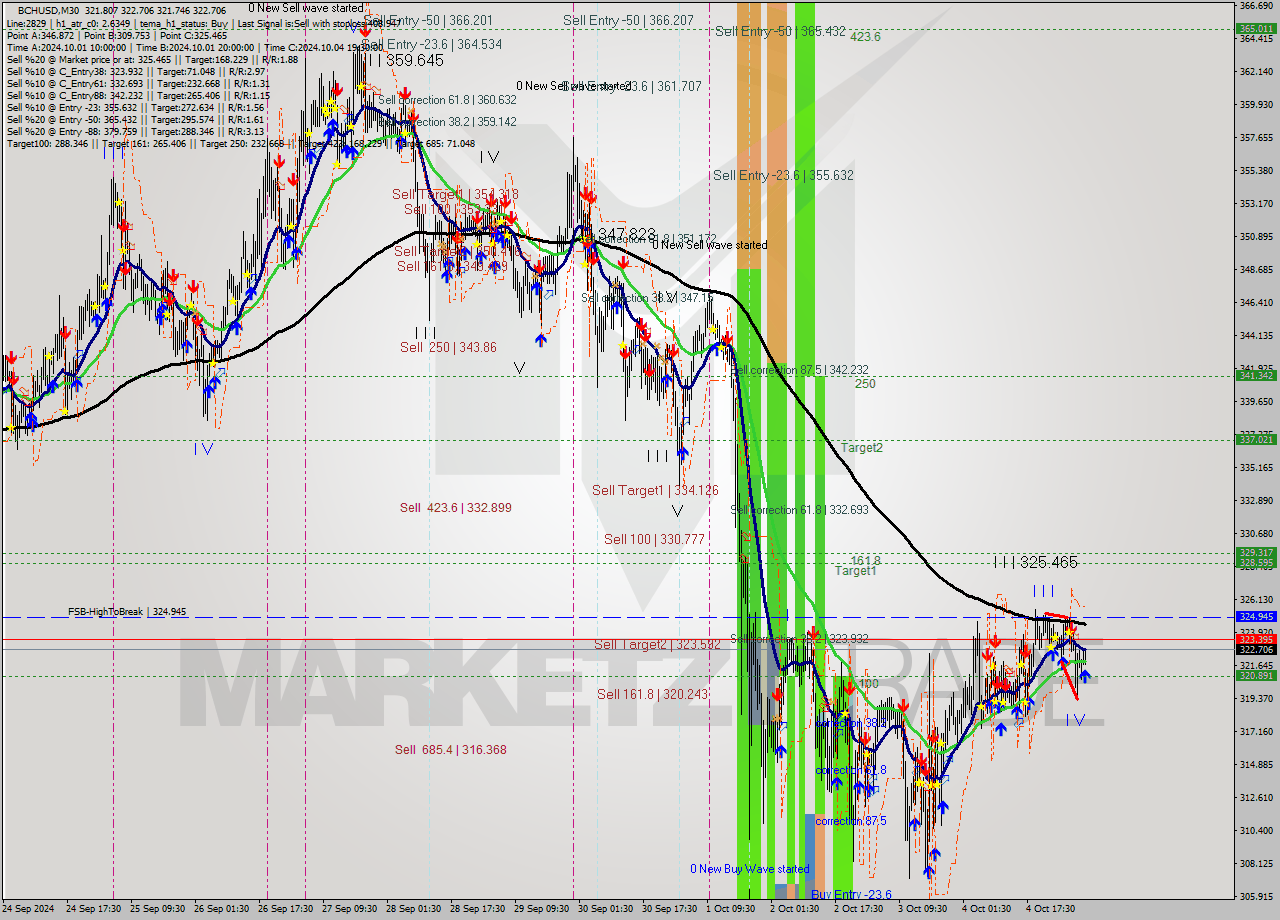Select the '0 New Buy Wave started' text

tap(750, 869)
